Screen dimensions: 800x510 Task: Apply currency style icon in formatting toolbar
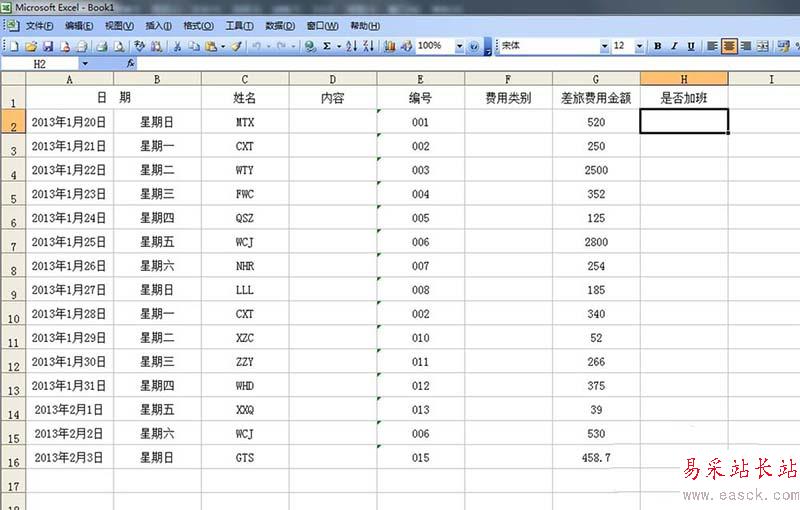click(x=784, y=46)
